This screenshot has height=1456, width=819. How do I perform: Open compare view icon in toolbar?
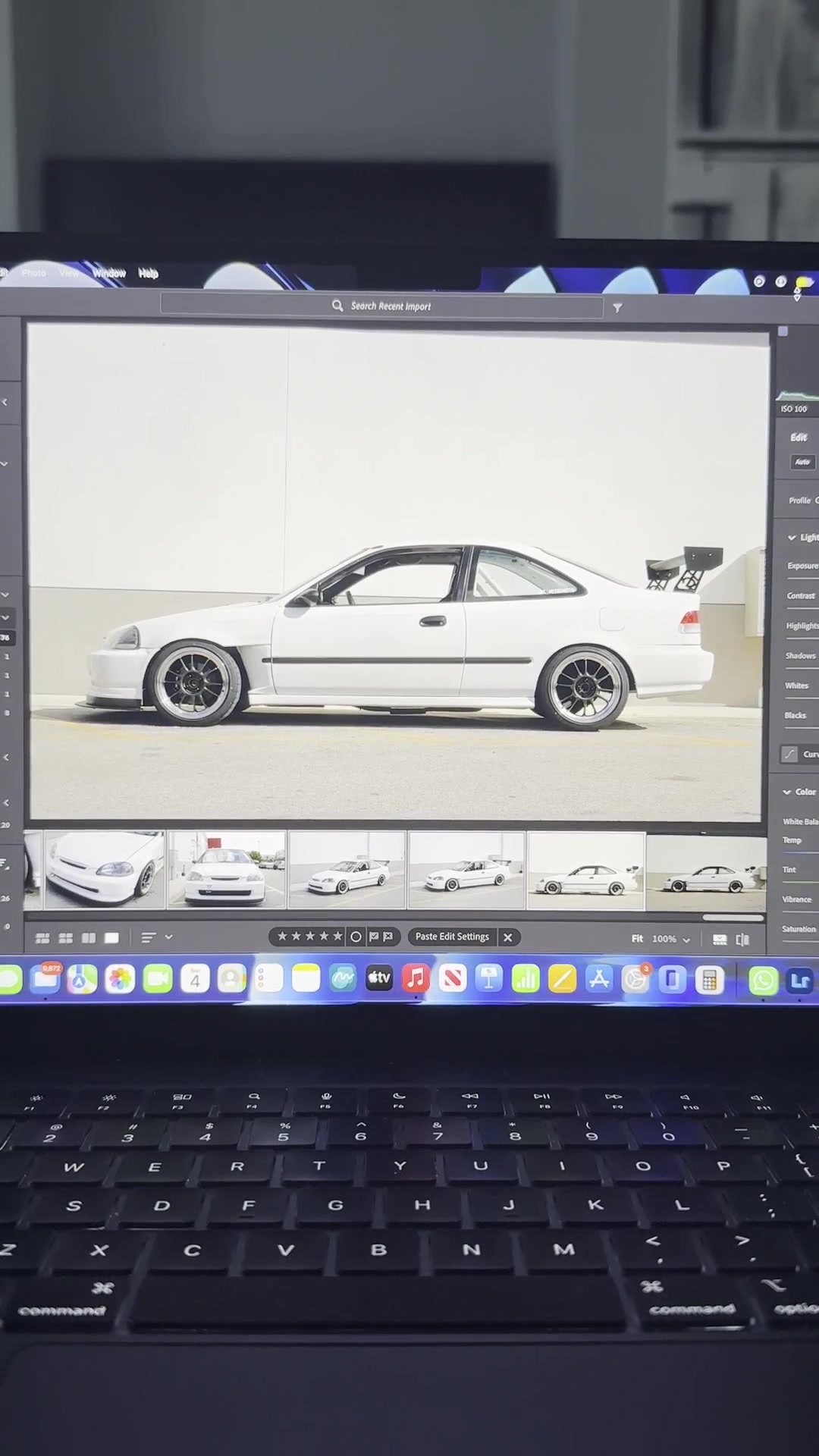(89, 938)
